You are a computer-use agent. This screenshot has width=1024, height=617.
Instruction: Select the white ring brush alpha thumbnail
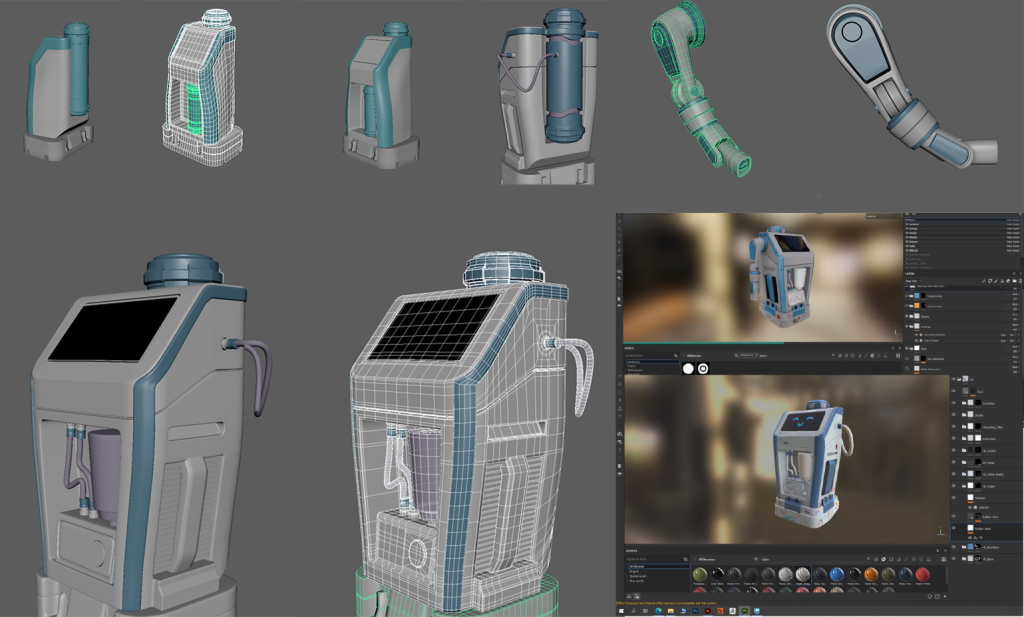click(x=703, y=368)
